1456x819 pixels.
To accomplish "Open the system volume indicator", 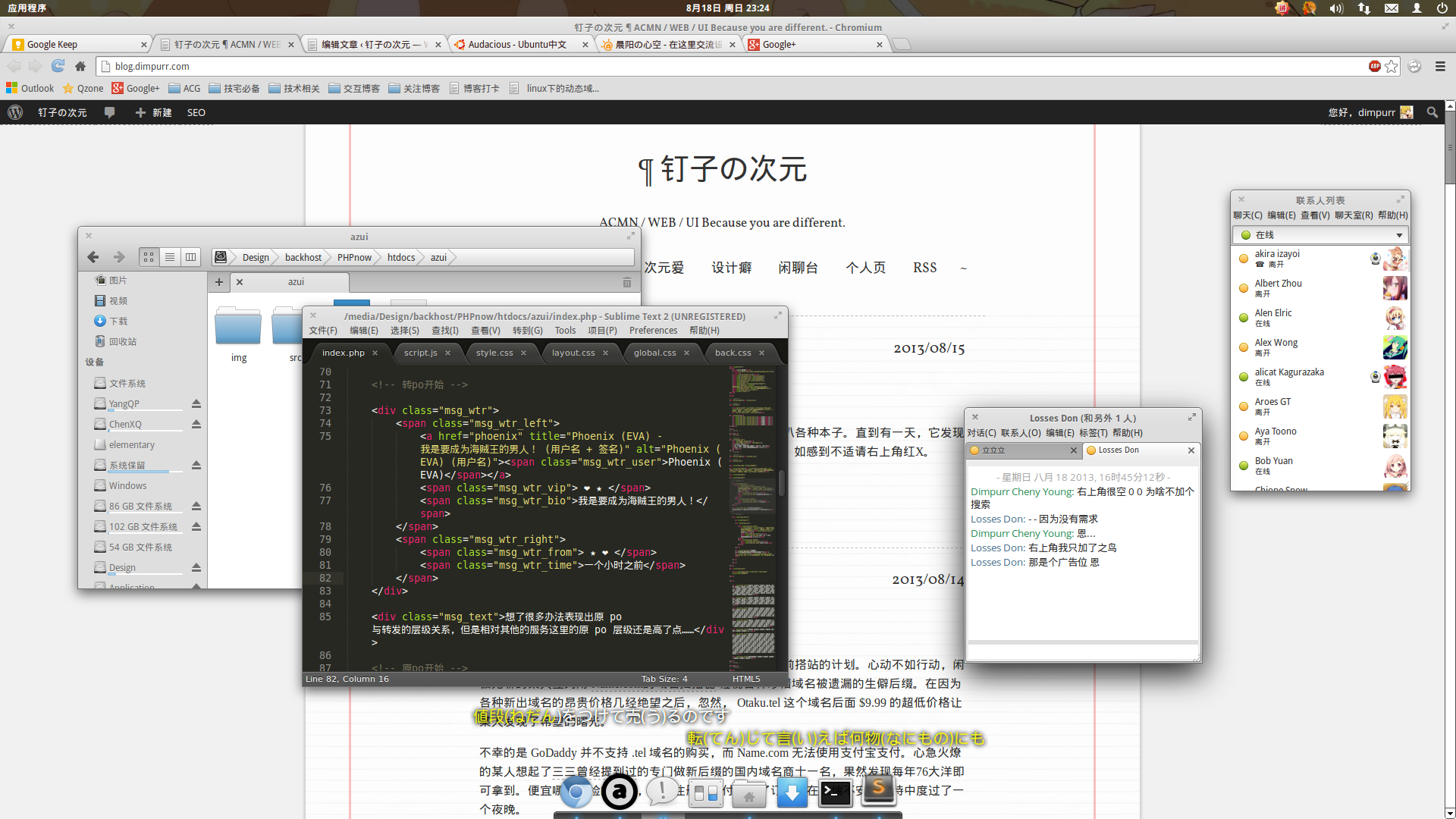I will (x=1335, y=8).
